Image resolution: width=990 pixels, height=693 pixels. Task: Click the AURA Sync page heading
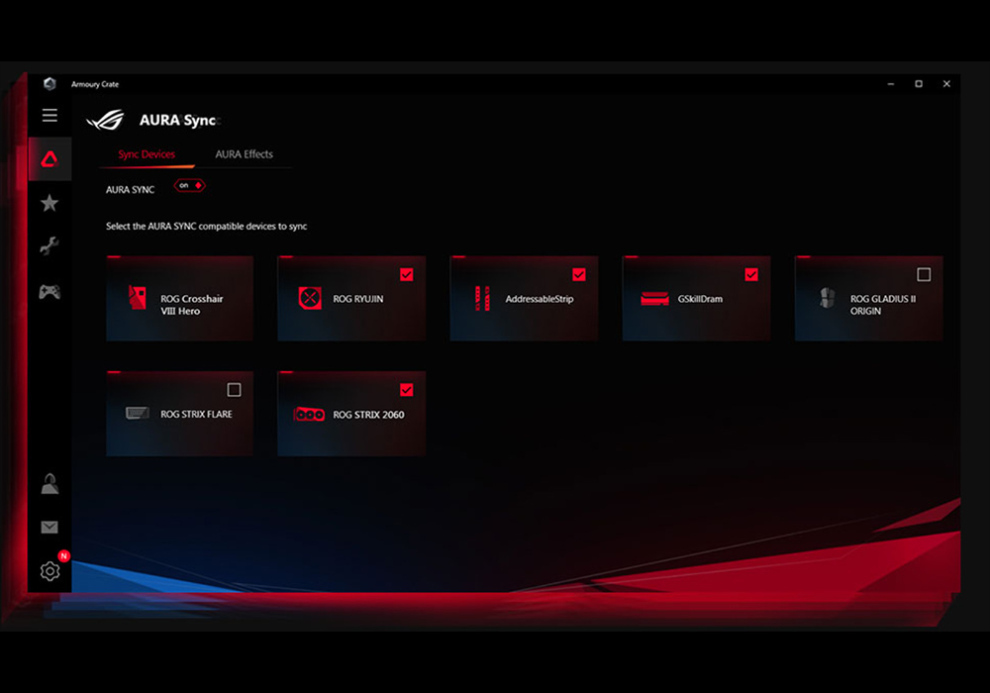pyautogui.click(x=178, y=120)
